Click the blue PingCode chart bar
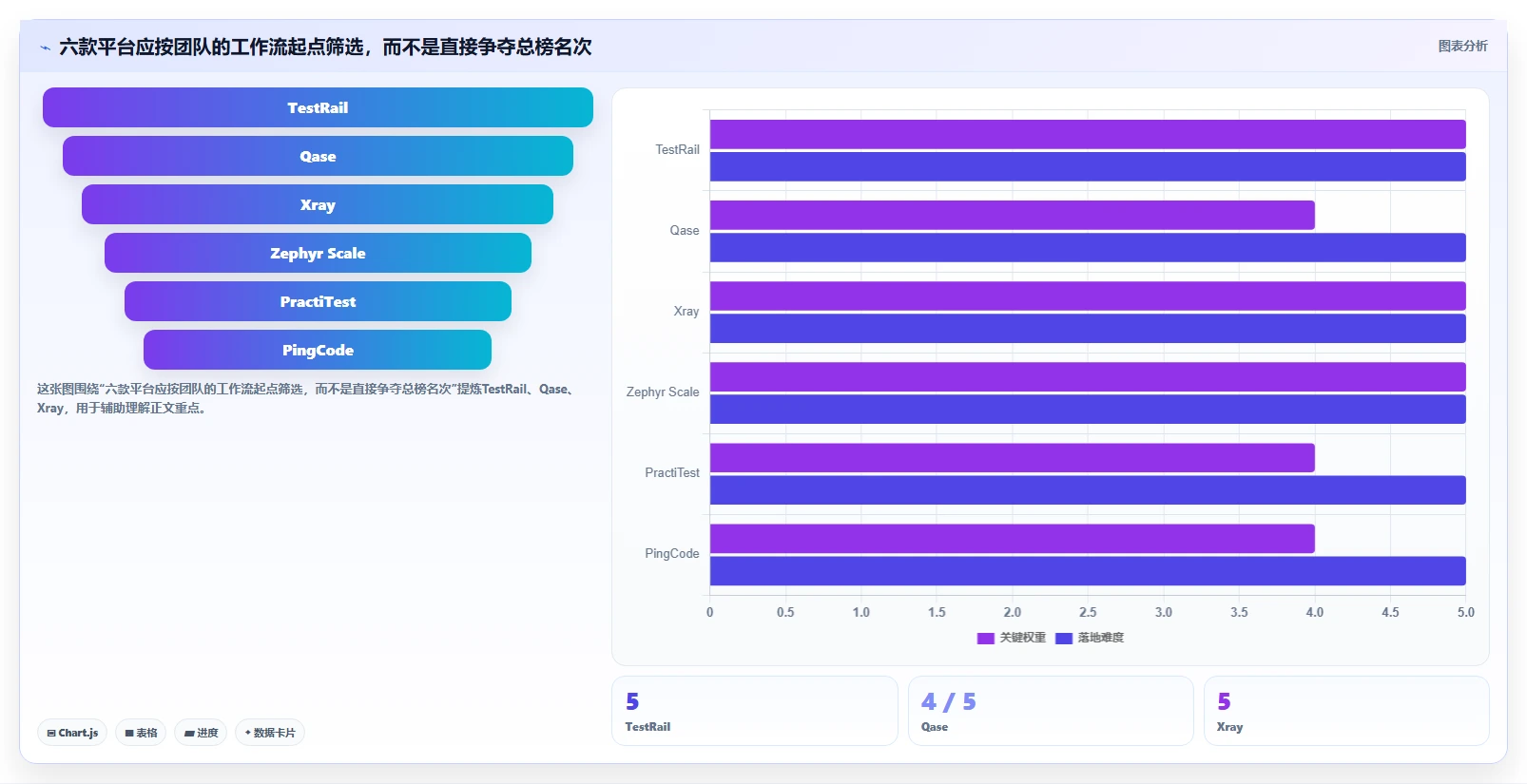This screenshot has height=784, width=1527. 1088,570
